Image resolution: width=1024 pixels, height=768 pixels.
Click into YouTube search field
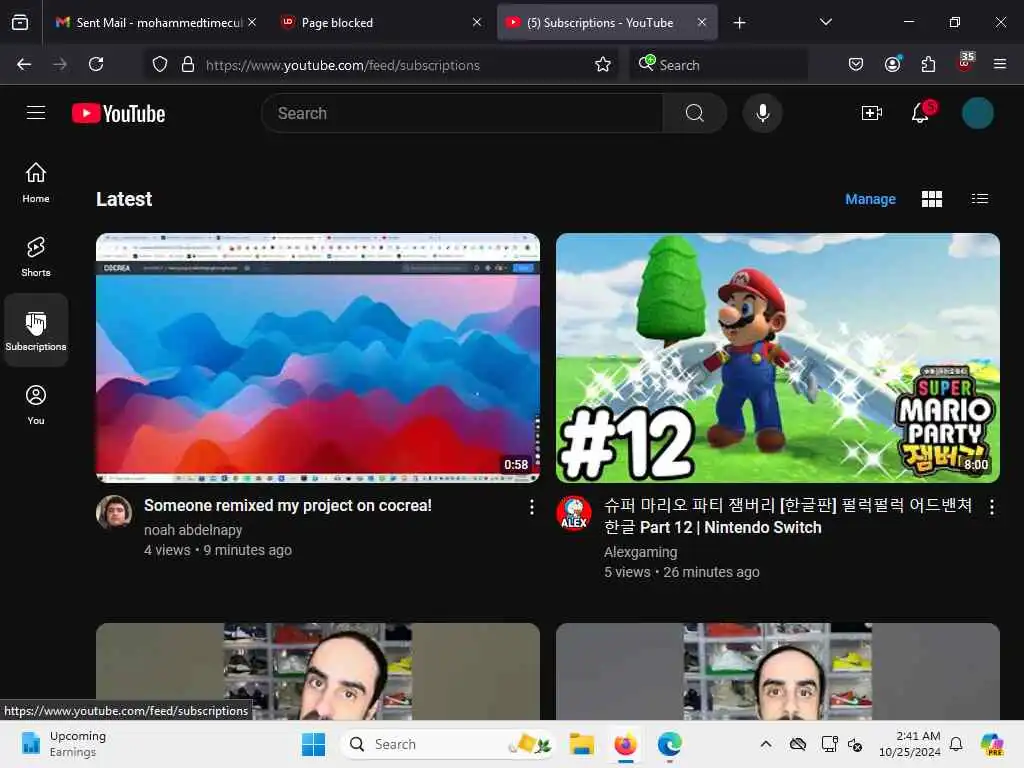point(462,113)
